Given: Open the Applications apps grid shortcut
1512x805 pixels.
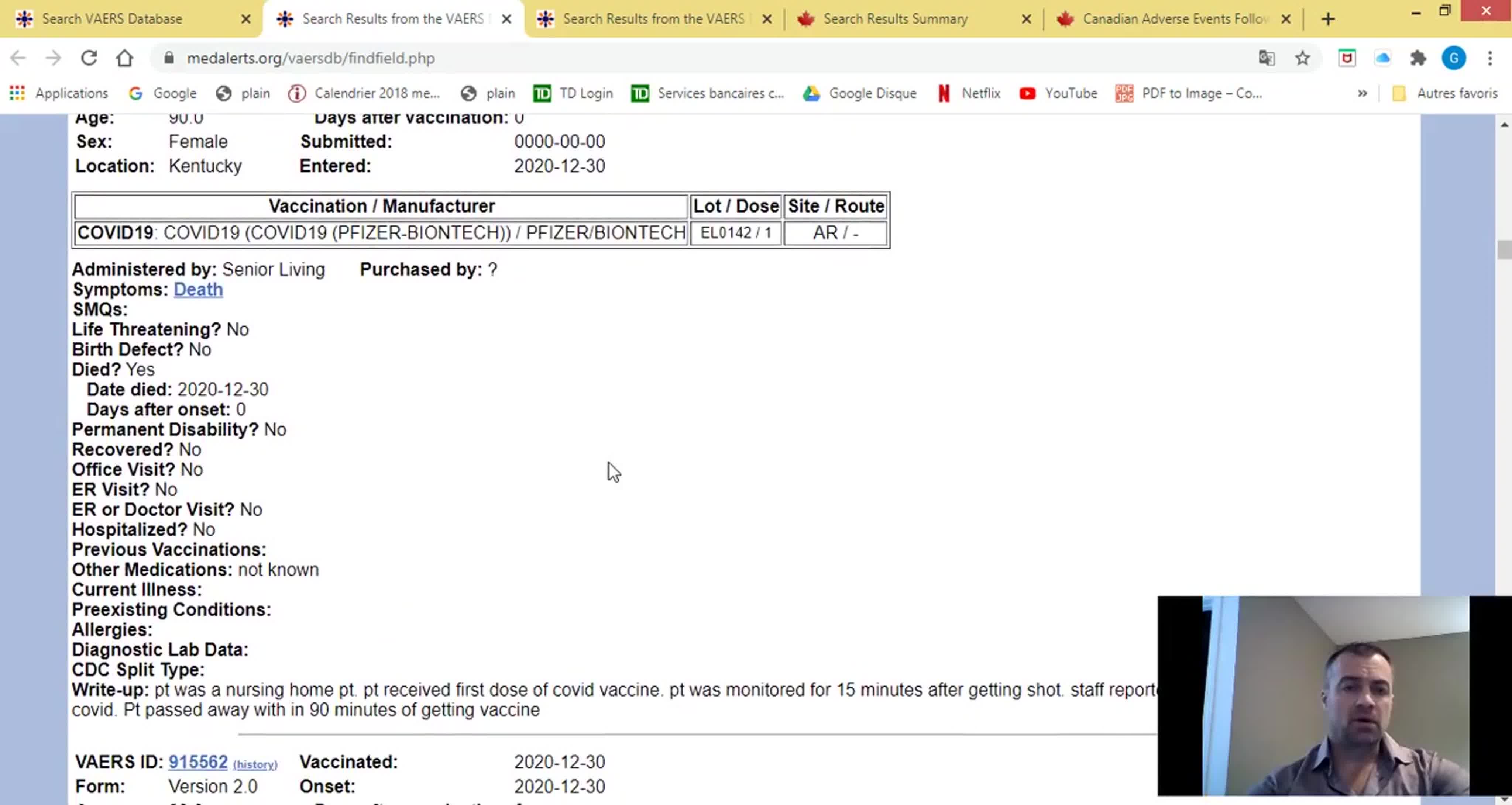Looking at the screenshot, I should pos(59,93).
